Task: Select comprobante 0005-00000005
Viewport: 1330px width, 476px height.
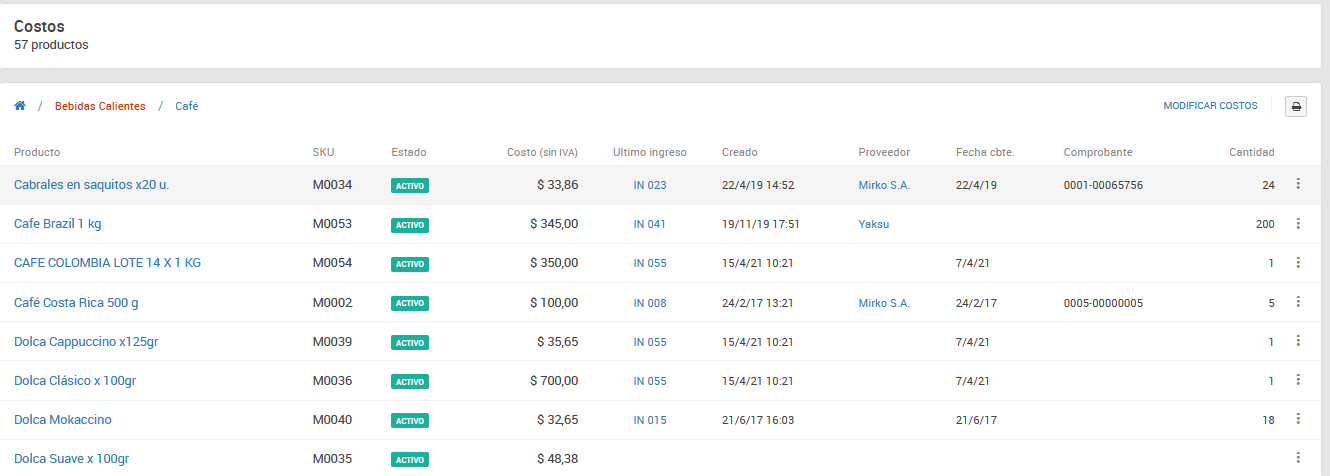Action: 1103,303
